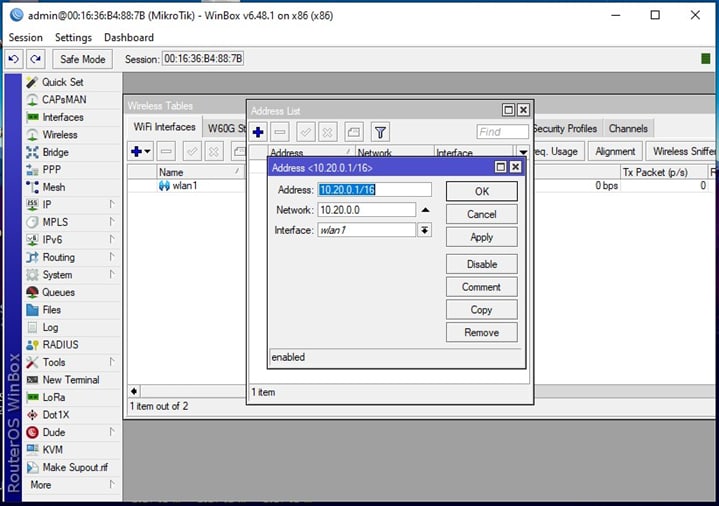Click the Session address field
The image size is (719, 506).
(x=203, y=59)
